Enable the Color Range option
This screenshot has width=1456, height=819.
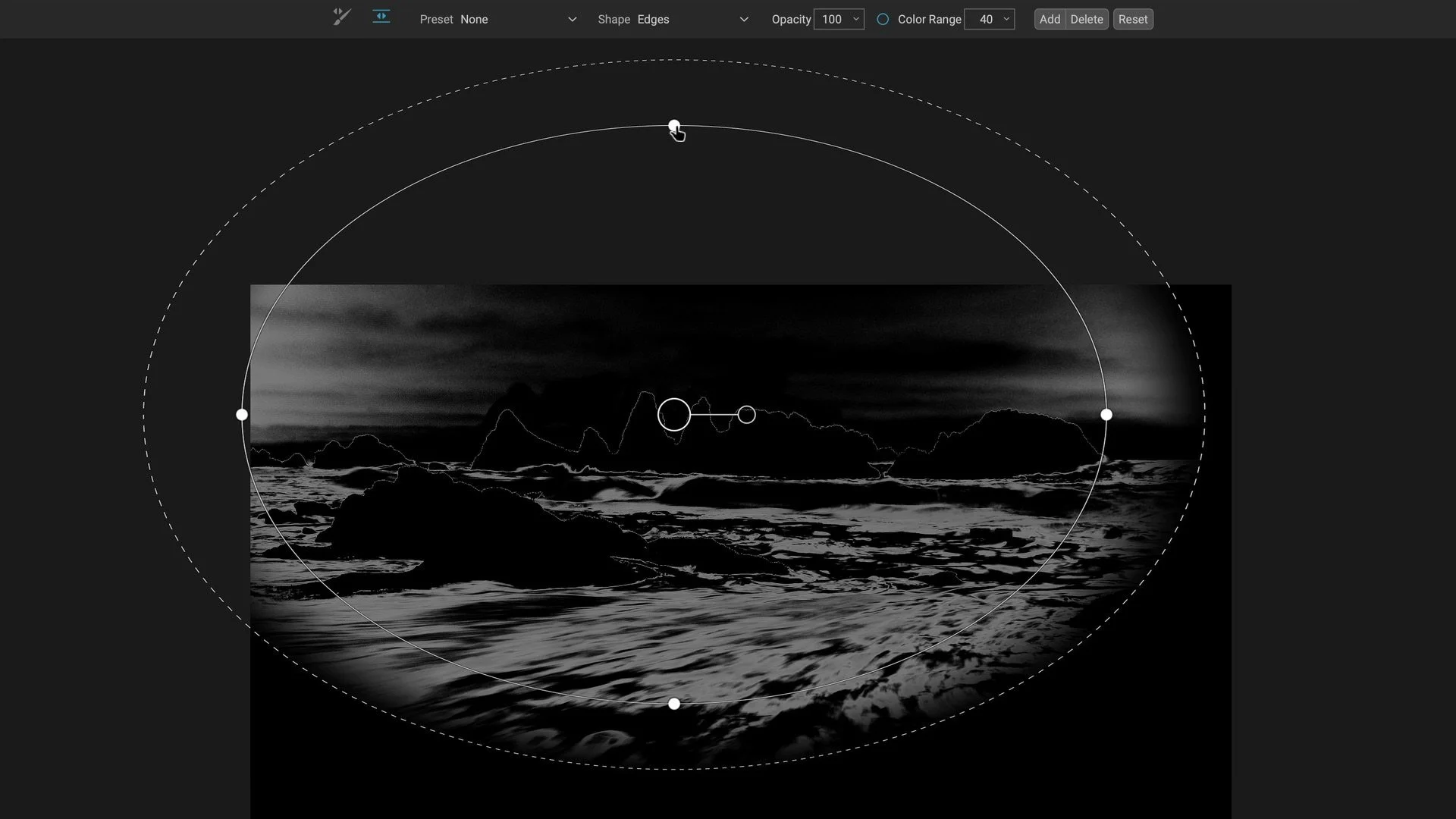click(882, 19)
